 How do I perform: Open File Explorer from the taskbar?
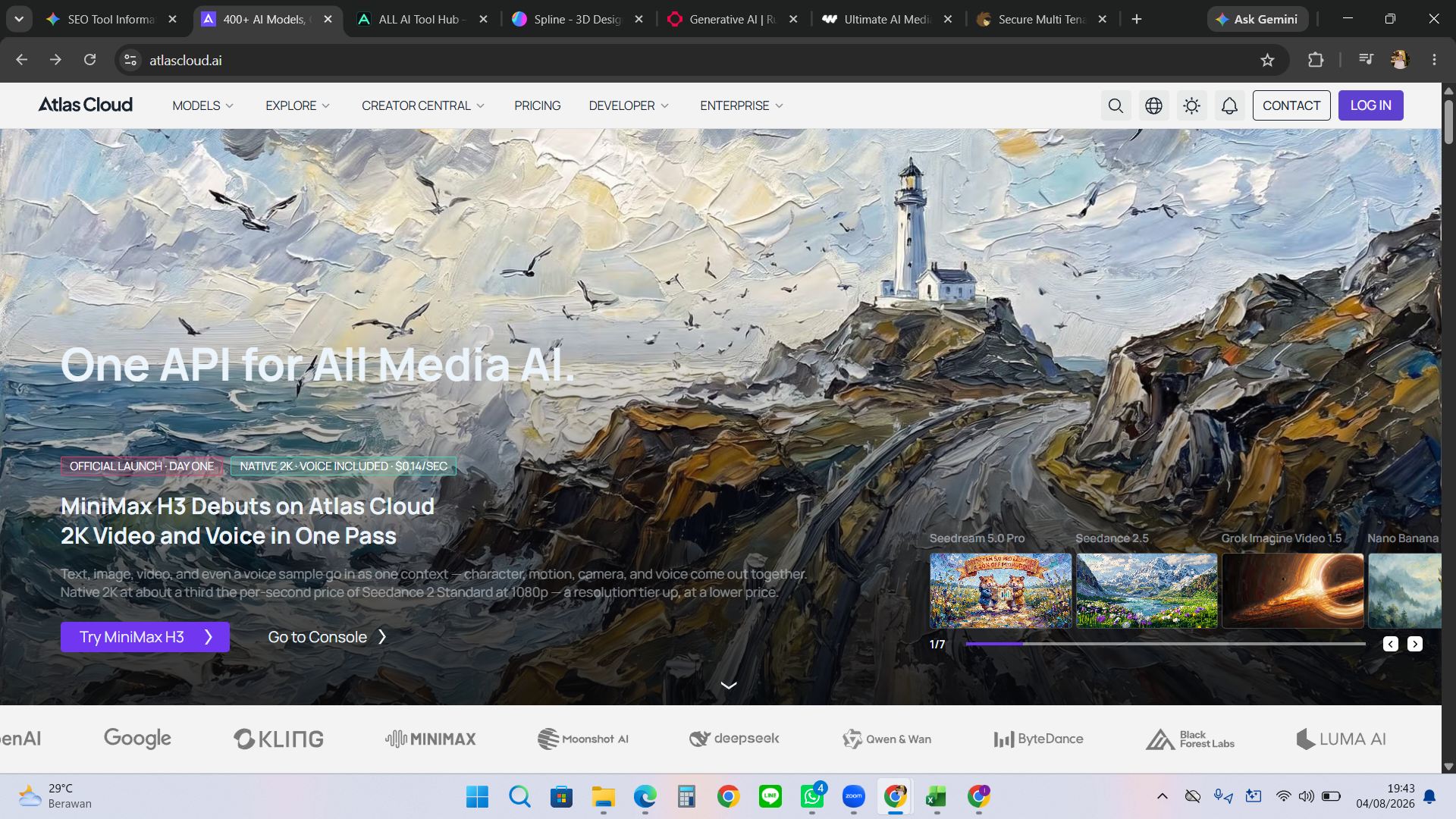click(x=604, y=796)
